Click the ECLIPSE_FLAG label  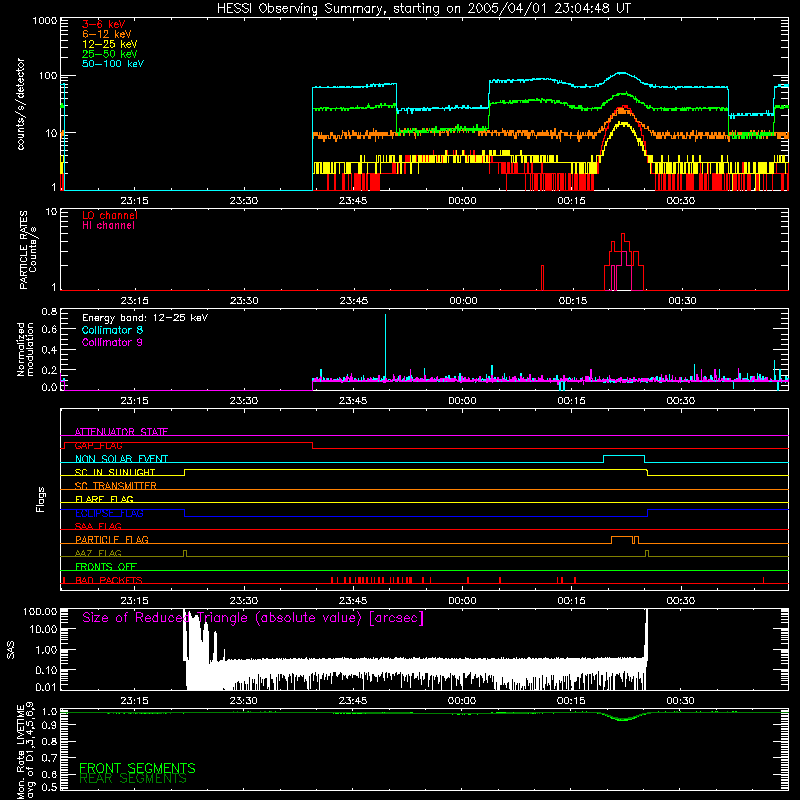click(109, 513)
